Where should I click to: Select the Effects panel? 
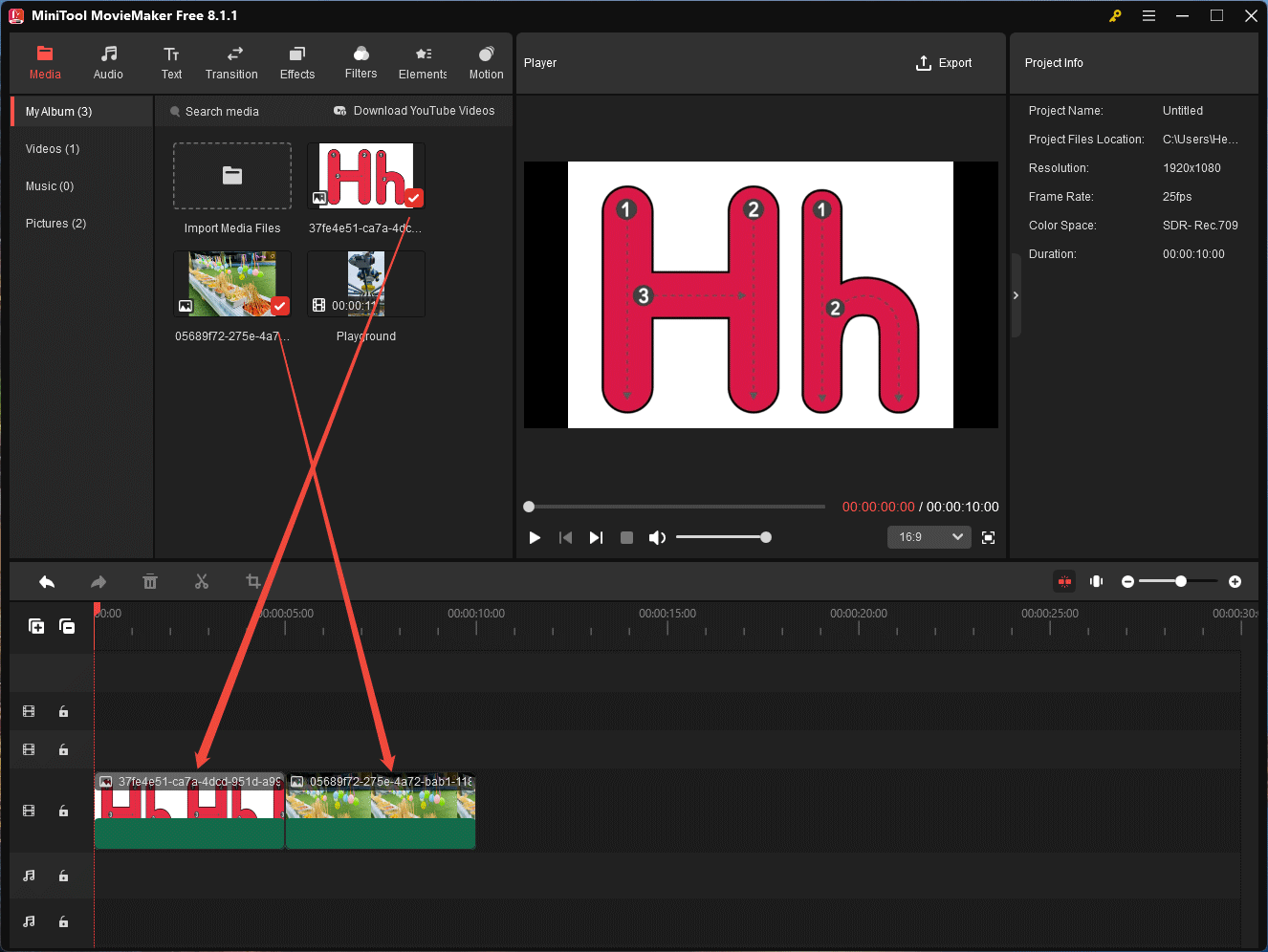pyautogui.click(x=296, y=62)
